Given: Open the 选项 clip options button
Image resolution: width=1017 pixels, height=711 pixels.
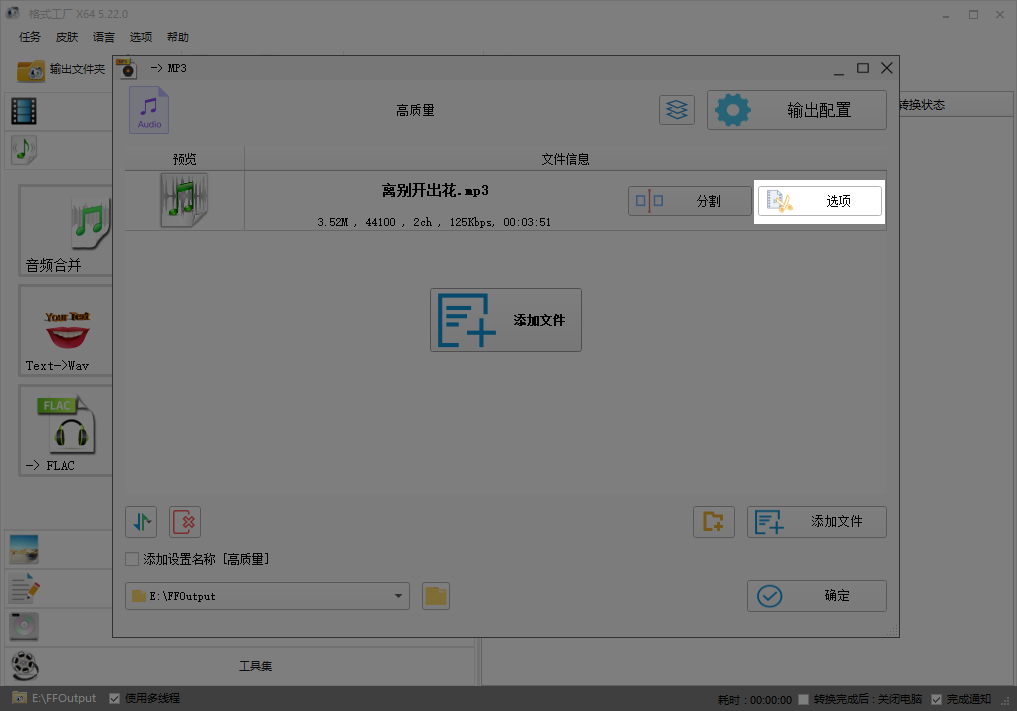Looking at the screenshot, I should coord(820,201).
